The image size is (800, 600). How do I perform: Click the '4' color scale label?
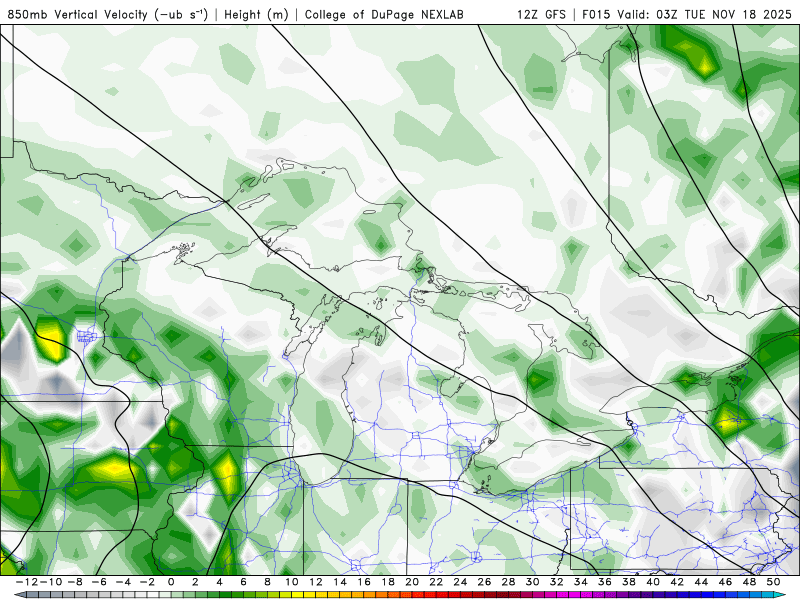tap(219, 582)
